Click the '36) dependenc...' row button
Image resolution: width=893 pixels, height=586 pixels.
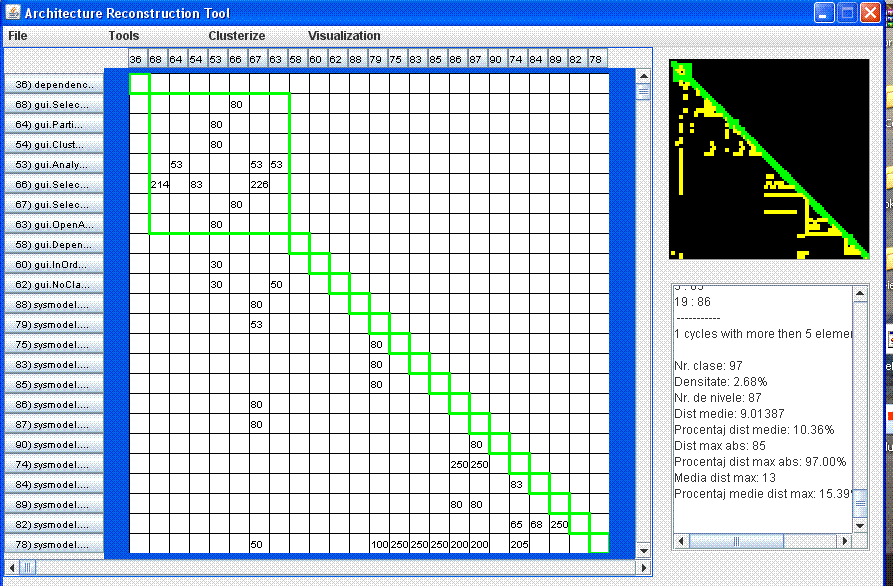(53, 85)
